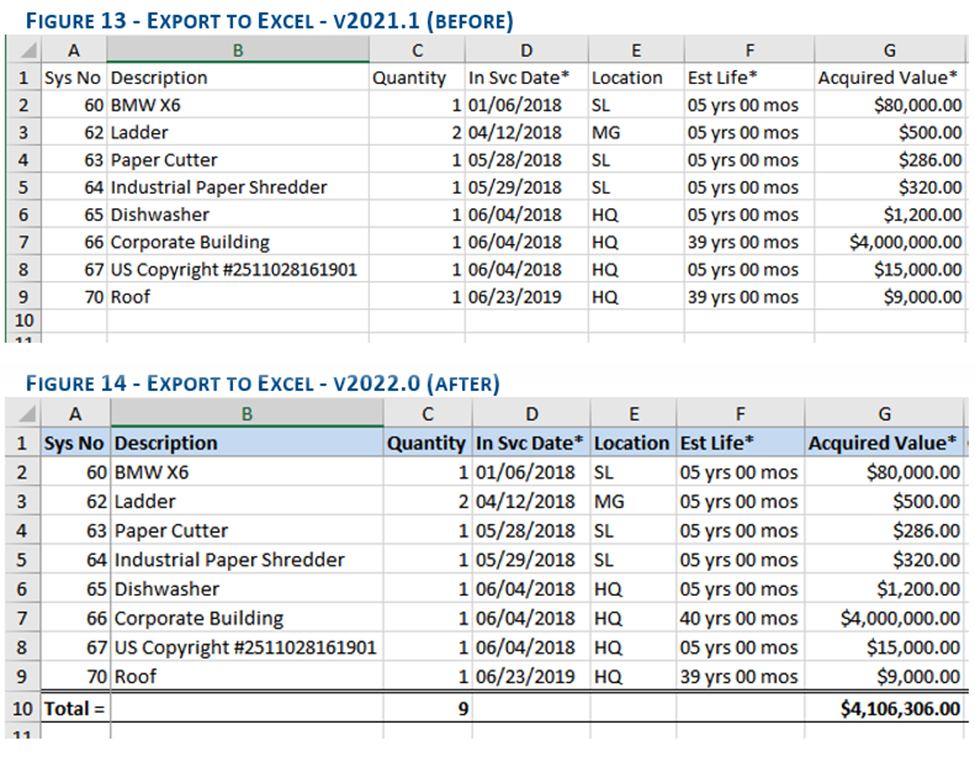Click US Copyright #2511028161901 cell in Figure 14

click(247, 648)
